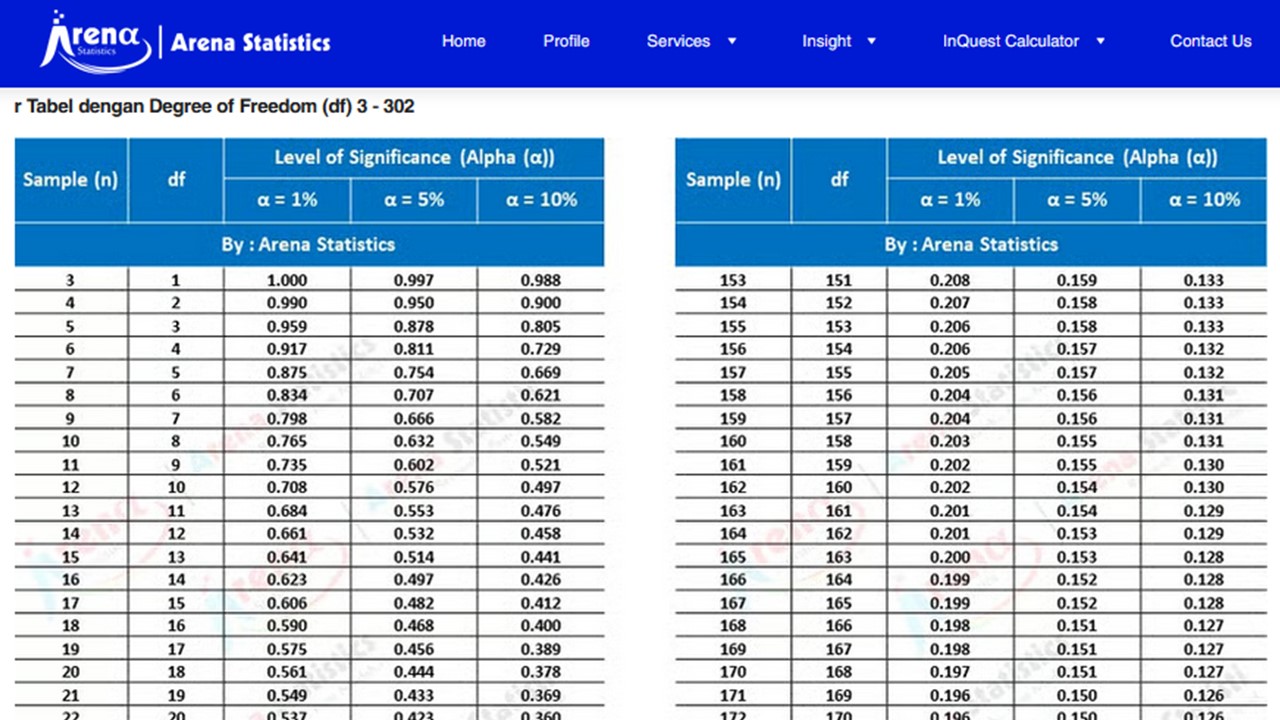
Task: Click the Arena Statistics brand text in header
Action: tap(251, 42)
